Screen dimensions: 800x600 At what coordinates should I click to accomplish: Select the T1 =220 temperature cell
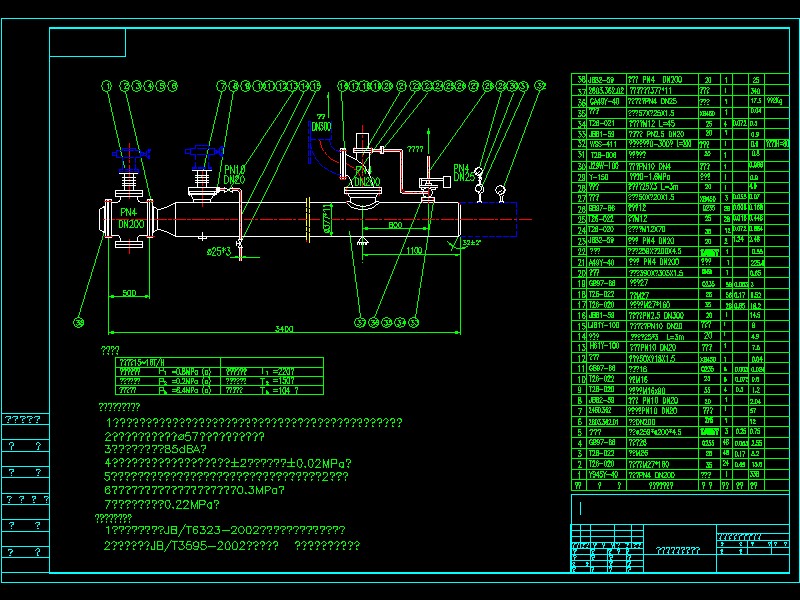[272, 372]
